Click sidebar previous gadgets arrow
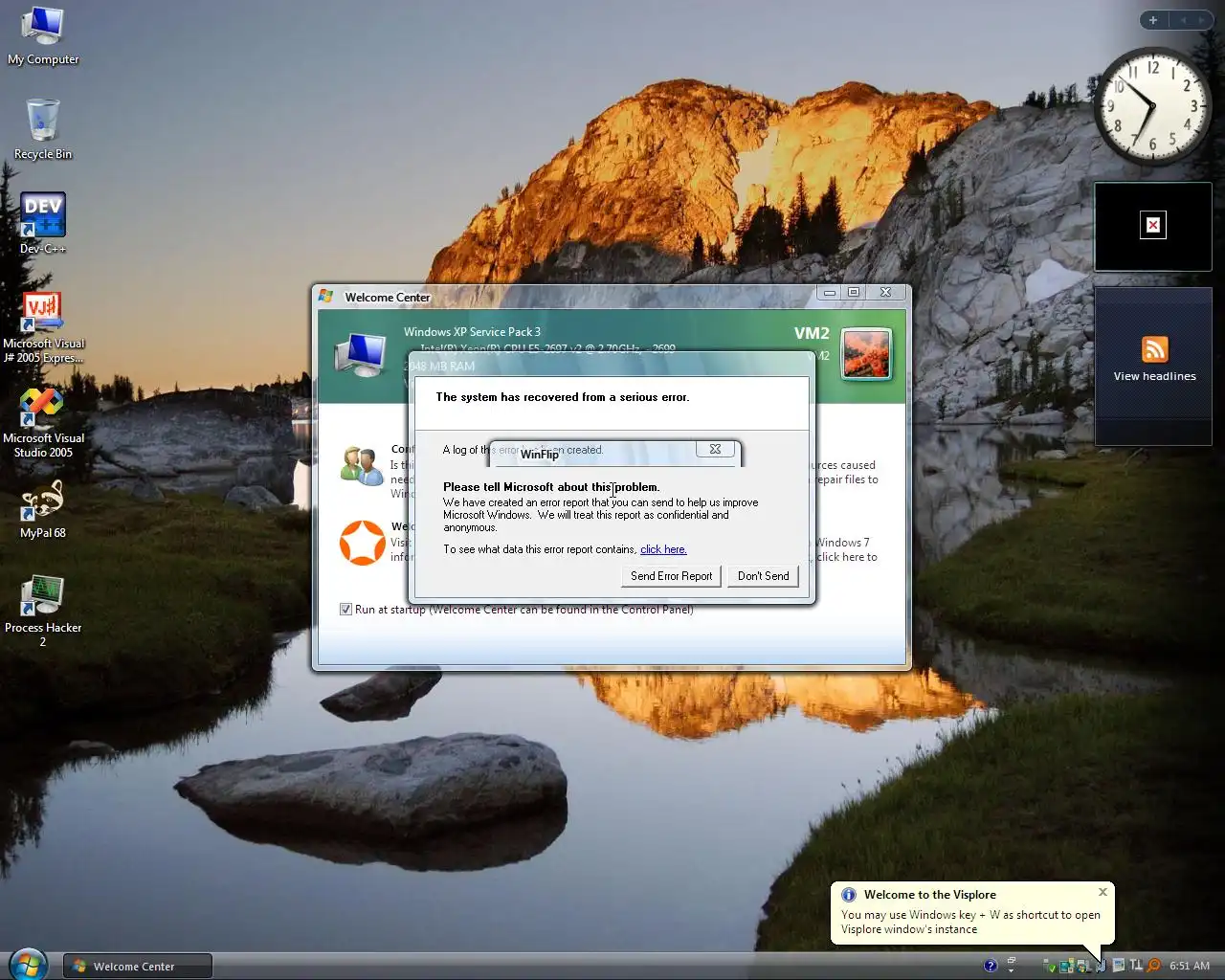1225x980 pixels. pos(1183,20)
